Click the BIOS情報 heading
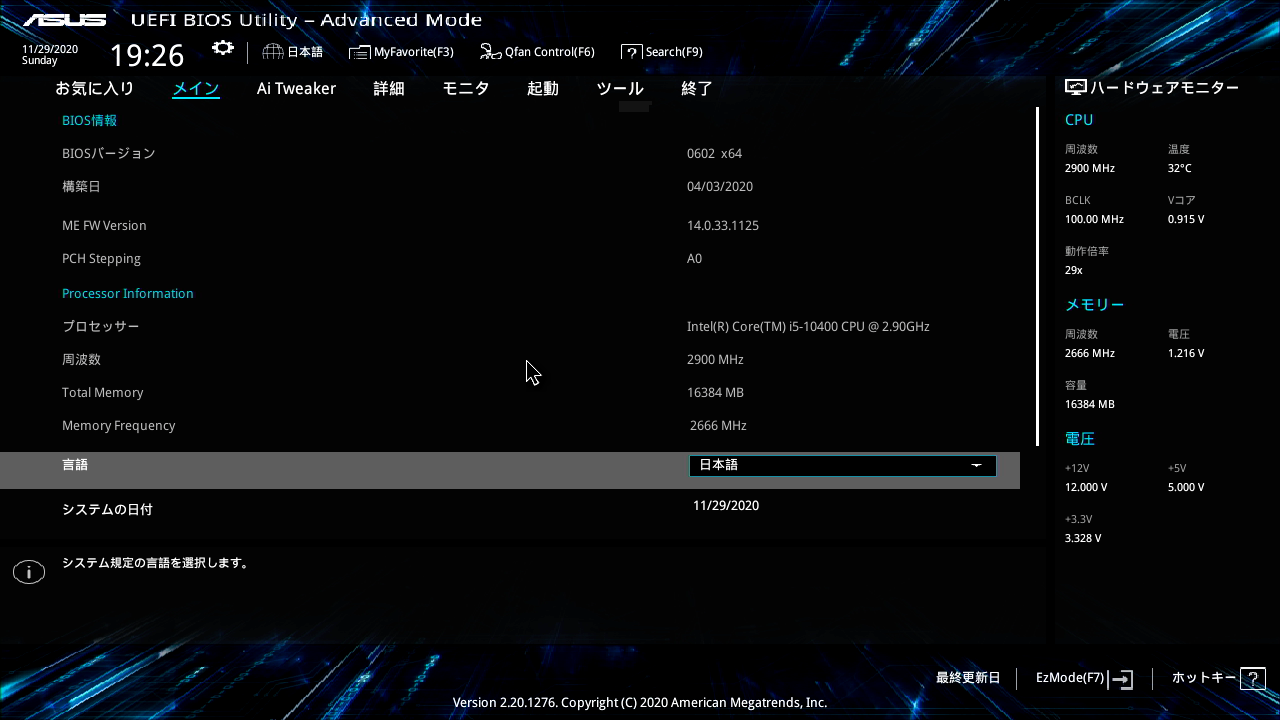This screenshot has width=1280, height=720. (x=90, y=121)
